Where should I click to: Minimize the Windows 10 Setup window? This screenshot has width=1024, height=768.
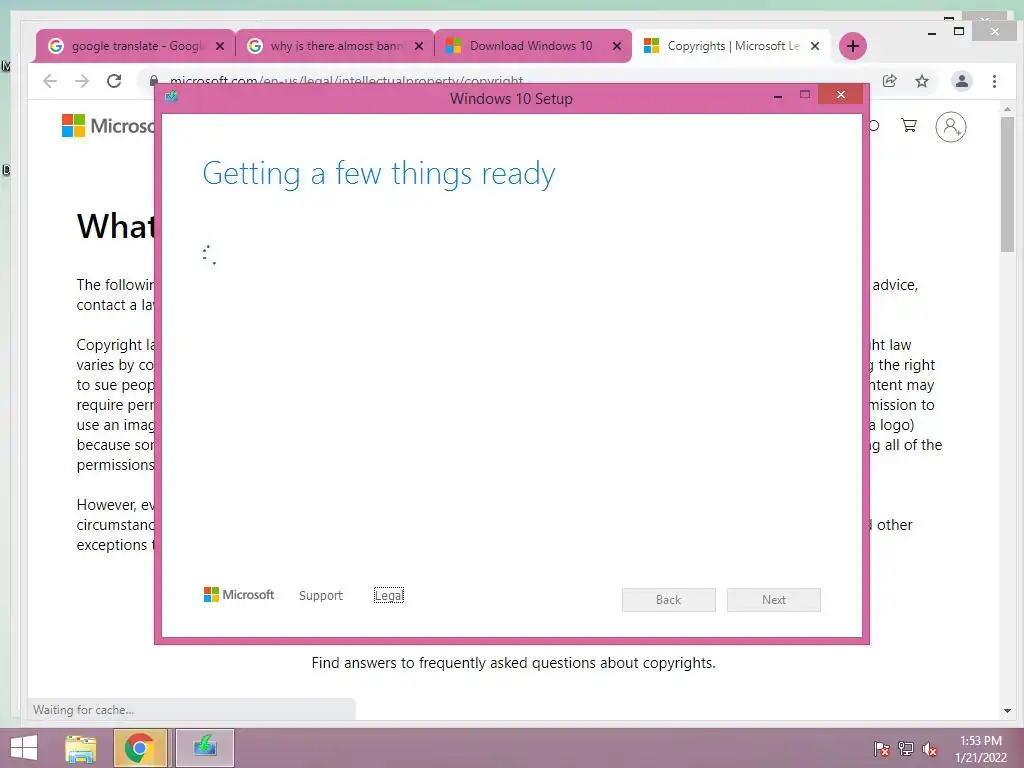pos(778,95)
